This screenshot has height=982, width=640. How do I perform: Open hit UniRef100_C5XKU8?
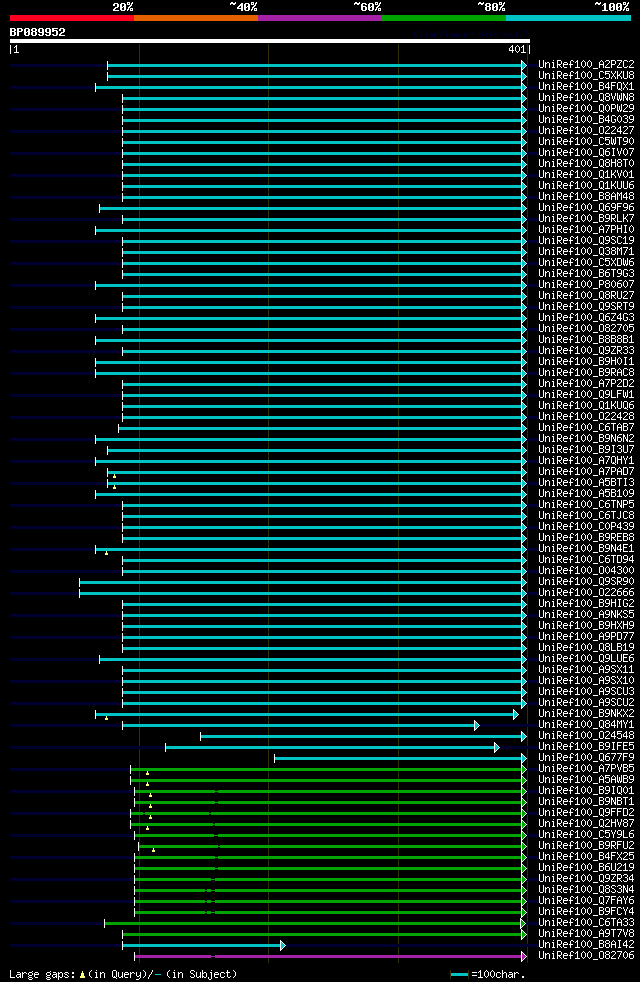[x=586, y=76]
